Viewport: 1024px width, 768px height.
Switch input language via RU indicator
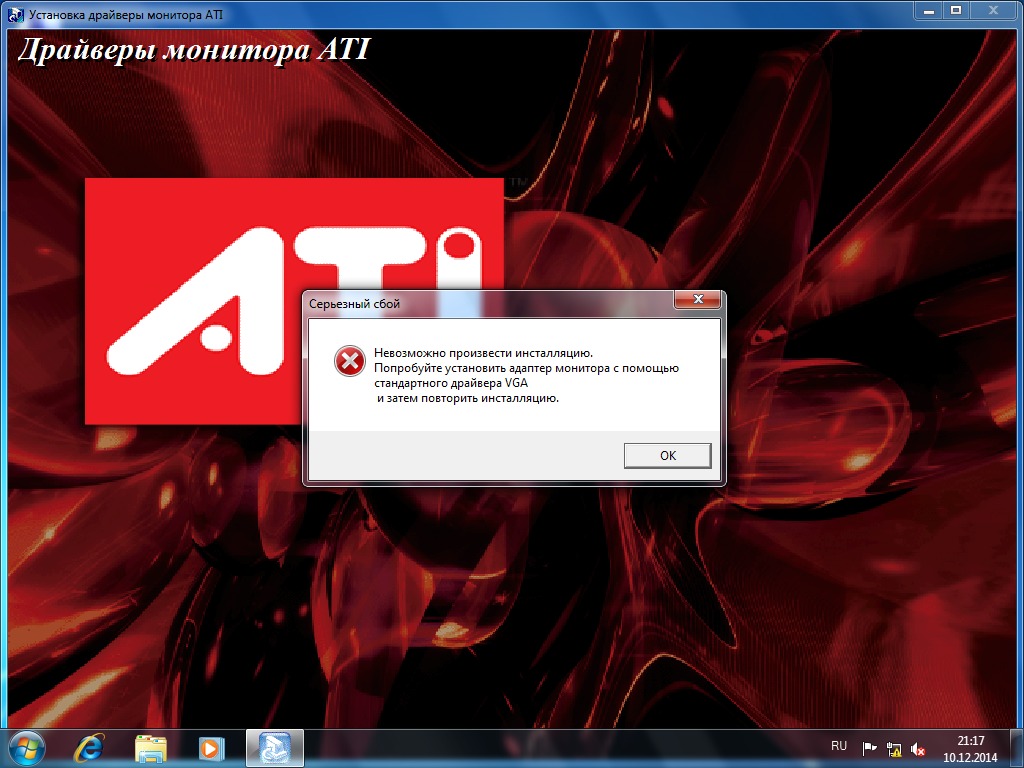pos(839,746)
